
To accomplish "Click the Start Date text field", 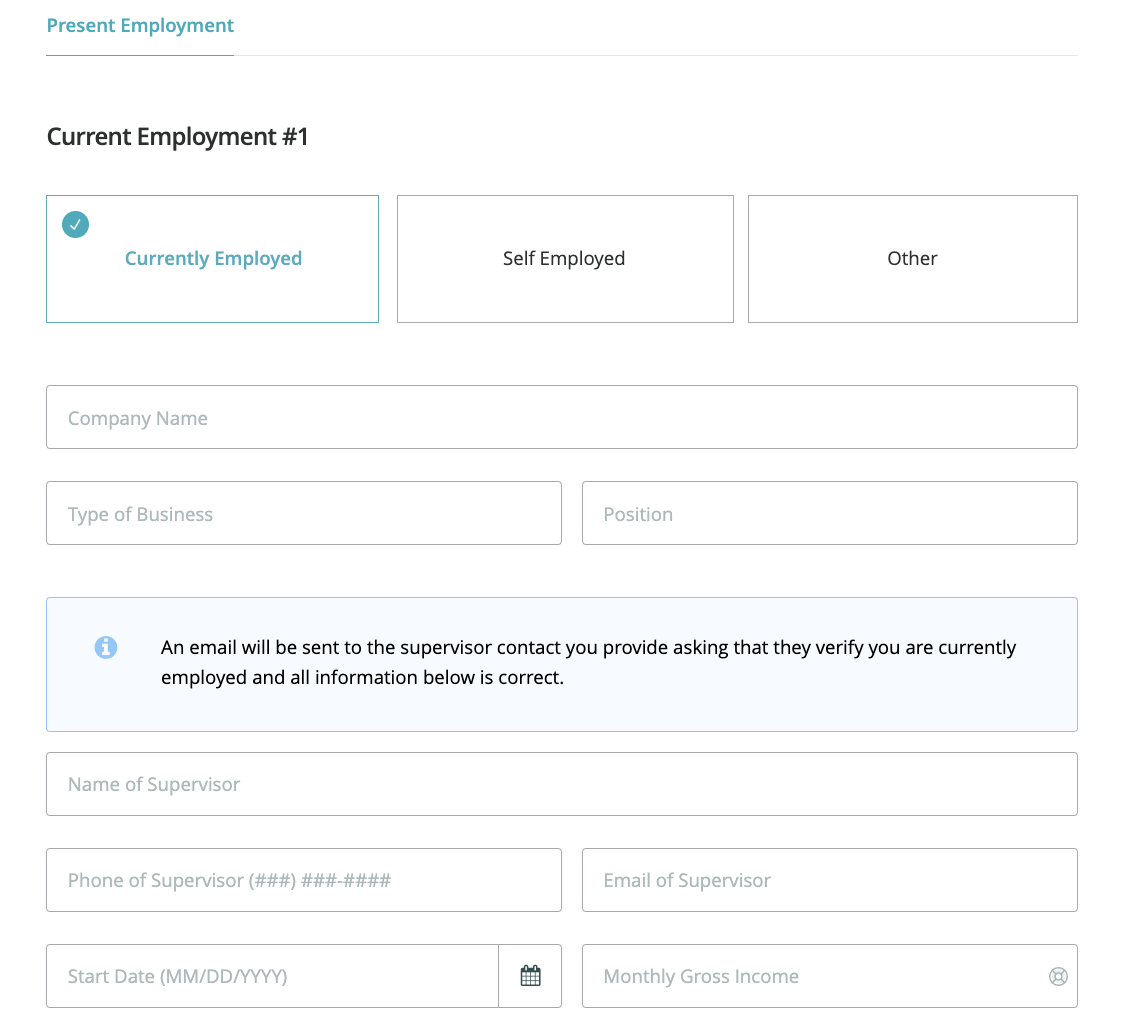I will [271, 976].
